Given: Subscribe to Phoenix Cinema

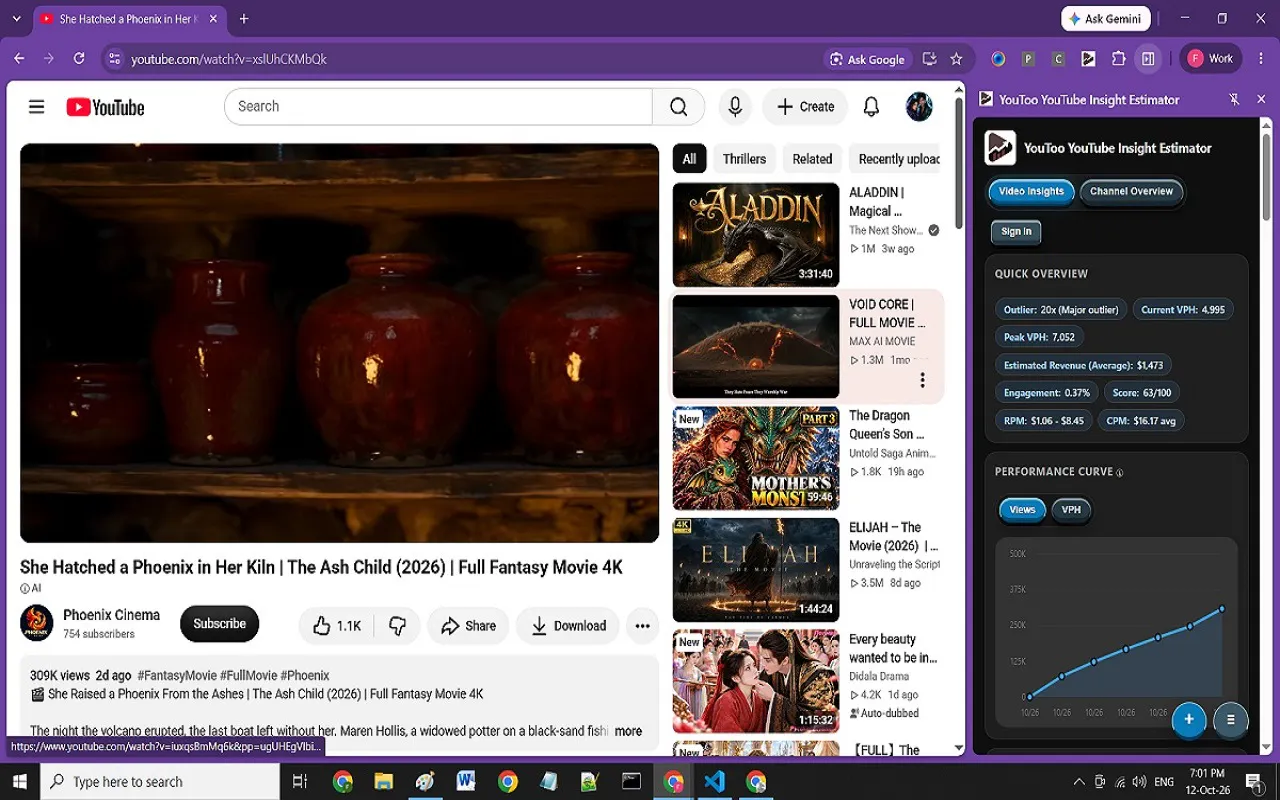Looking at the screenshot, I should 219,624.
